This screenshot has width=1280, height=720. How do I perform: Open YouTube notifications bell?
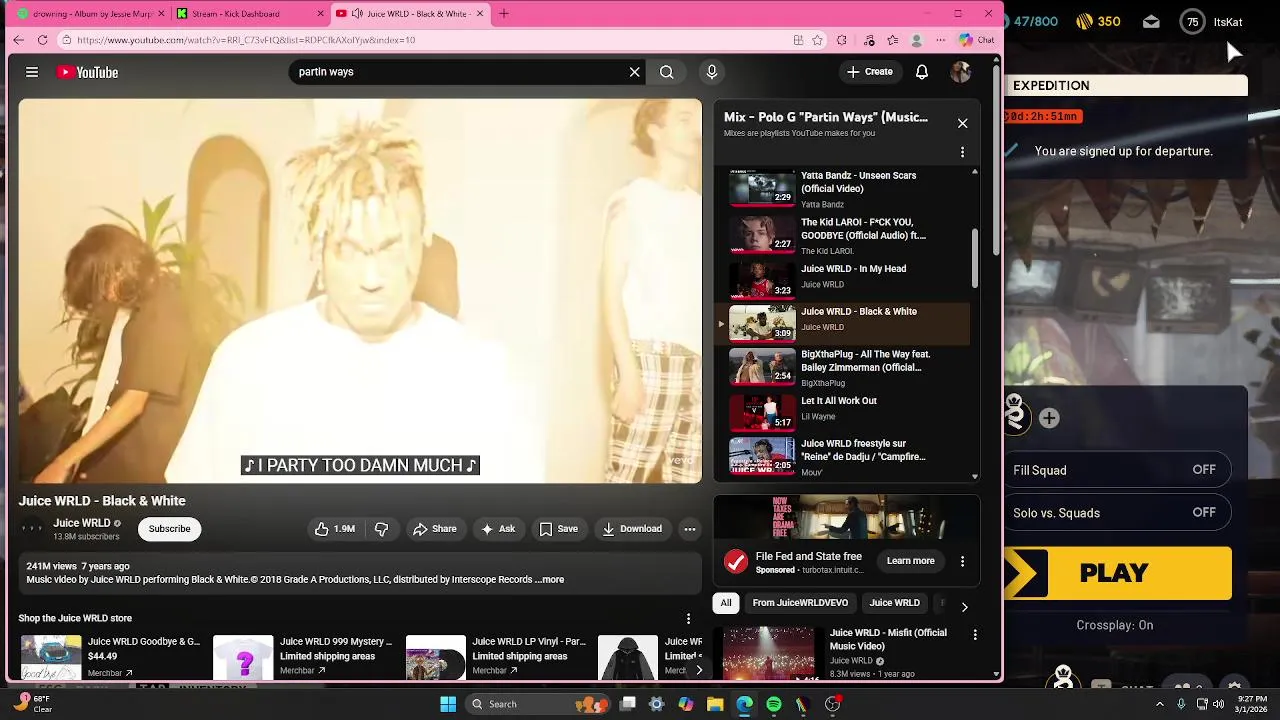pyautogui.click(x=922, y=72)
